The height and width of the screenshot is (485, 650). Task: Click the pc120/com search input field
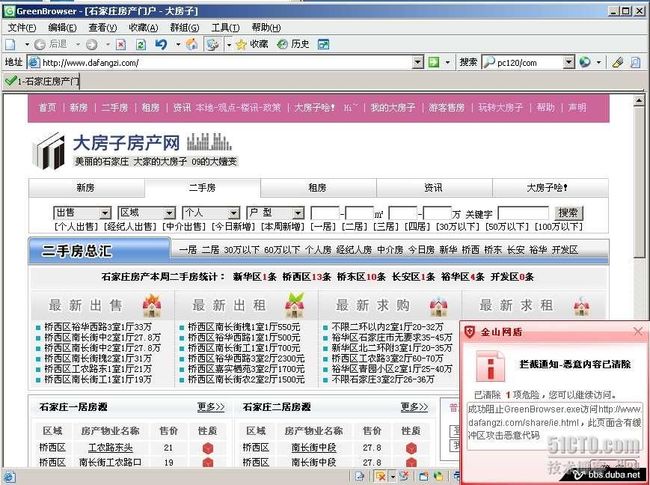530,63
